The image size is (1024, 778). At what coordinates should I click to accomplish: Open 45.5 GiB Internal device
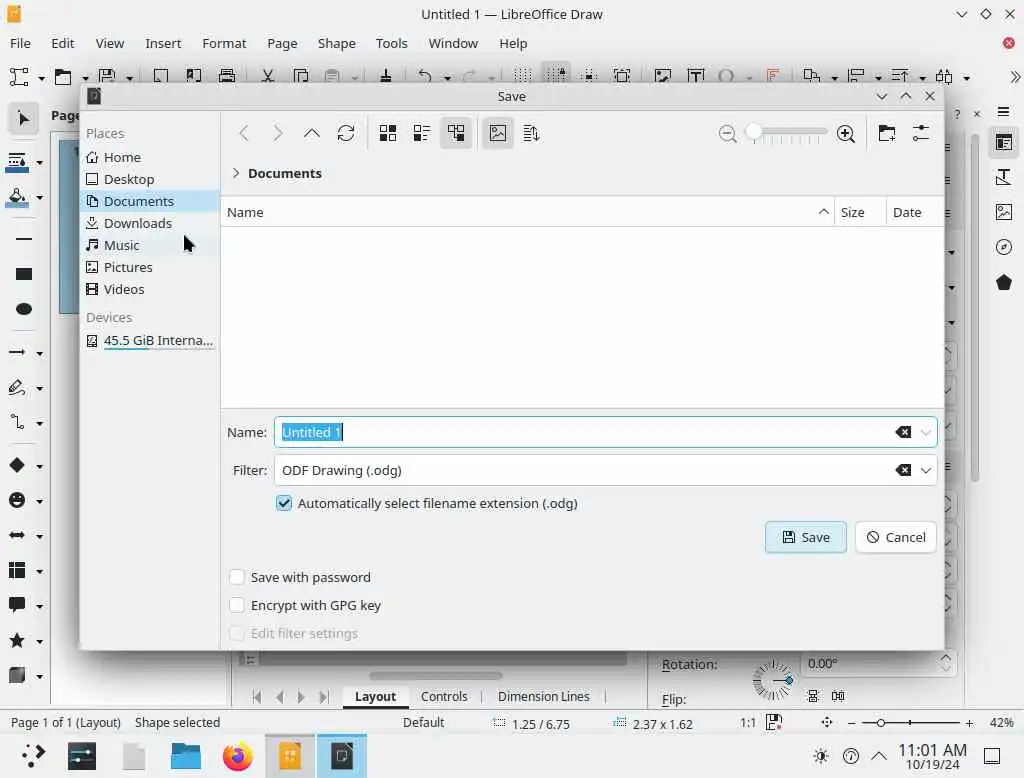(x=150, y=341)
